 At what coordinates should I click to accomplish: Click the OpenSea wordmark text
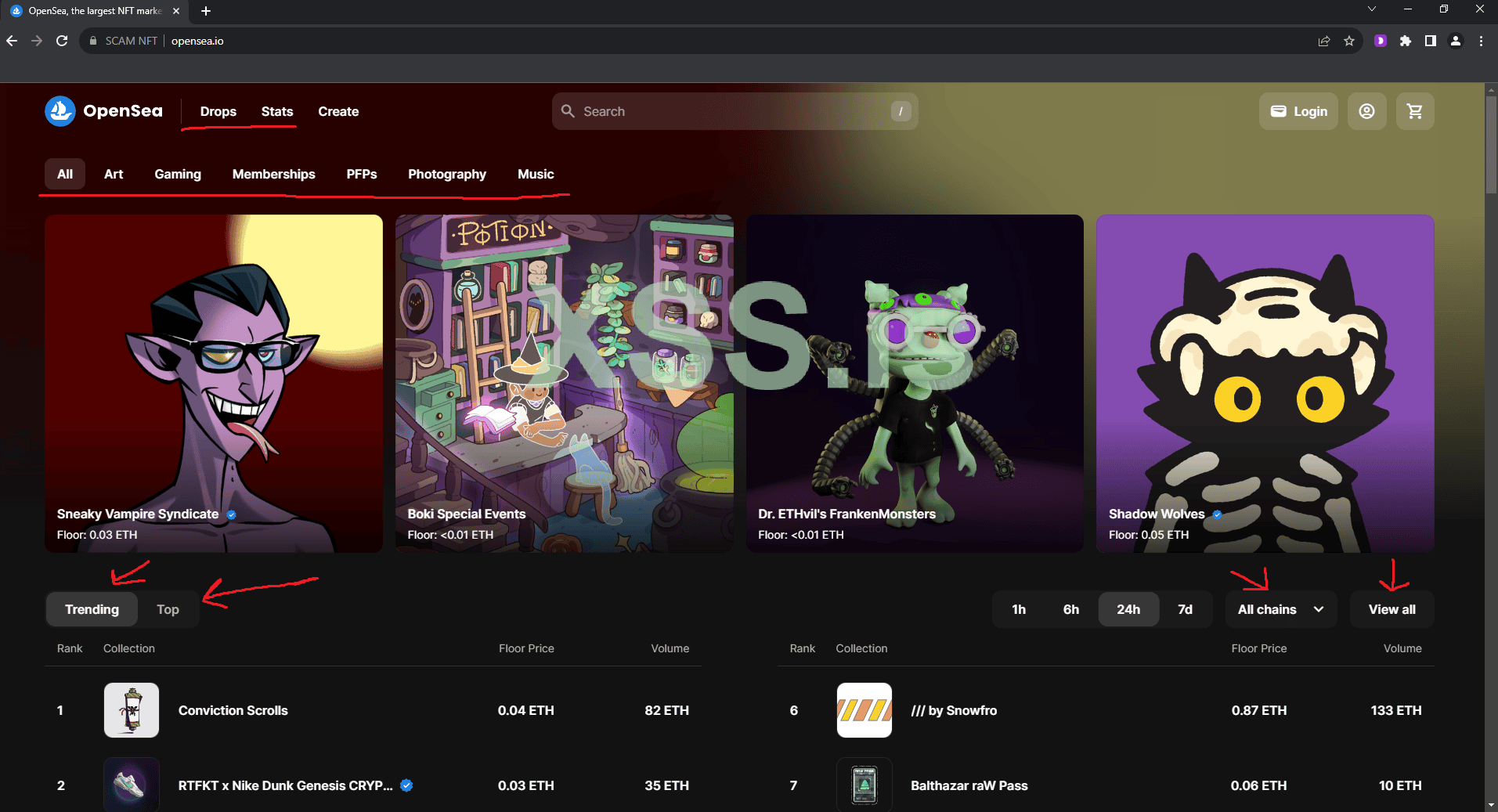point(123,111)
